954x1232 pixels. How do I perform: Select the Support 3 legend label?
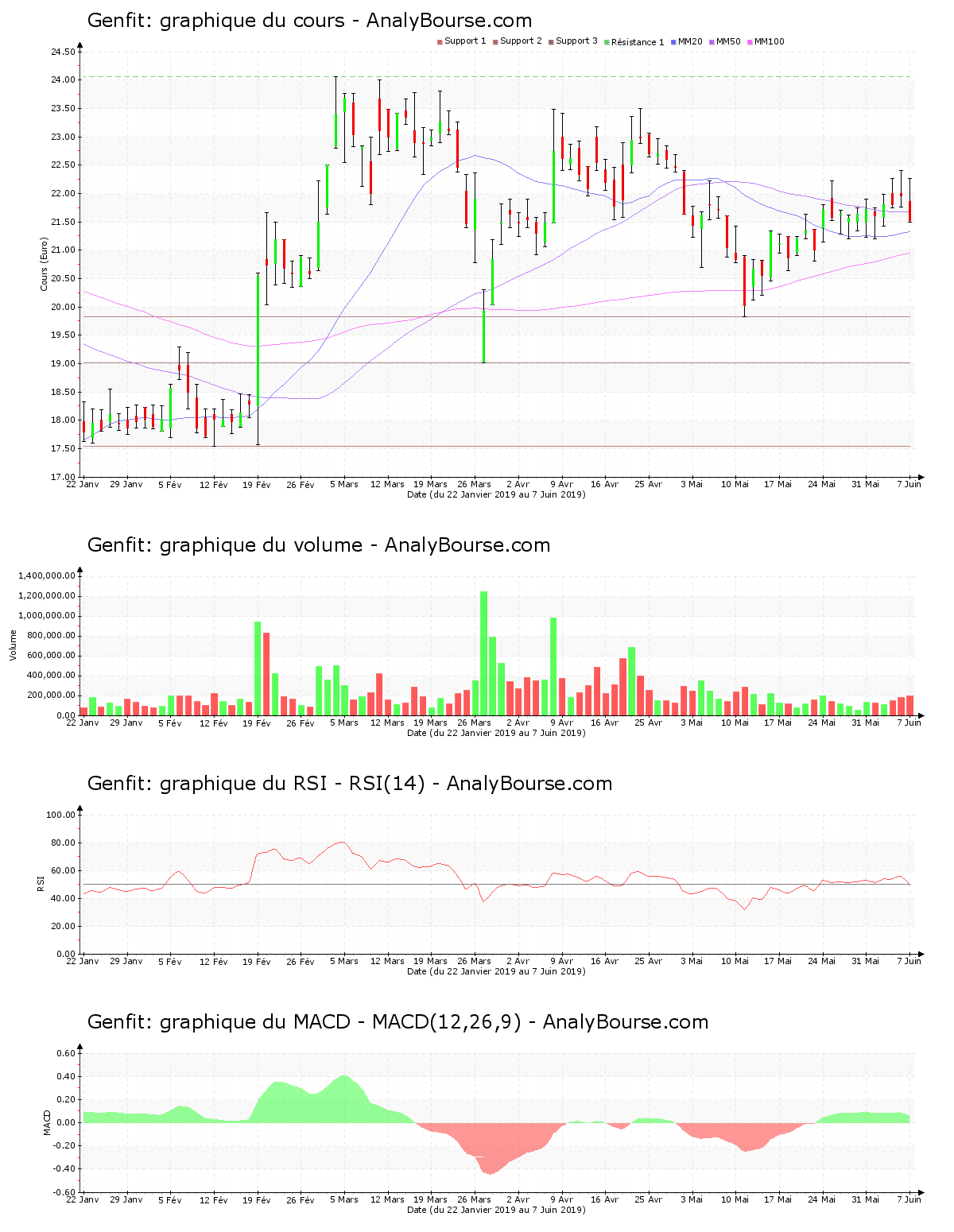click(x=576, y=41)
